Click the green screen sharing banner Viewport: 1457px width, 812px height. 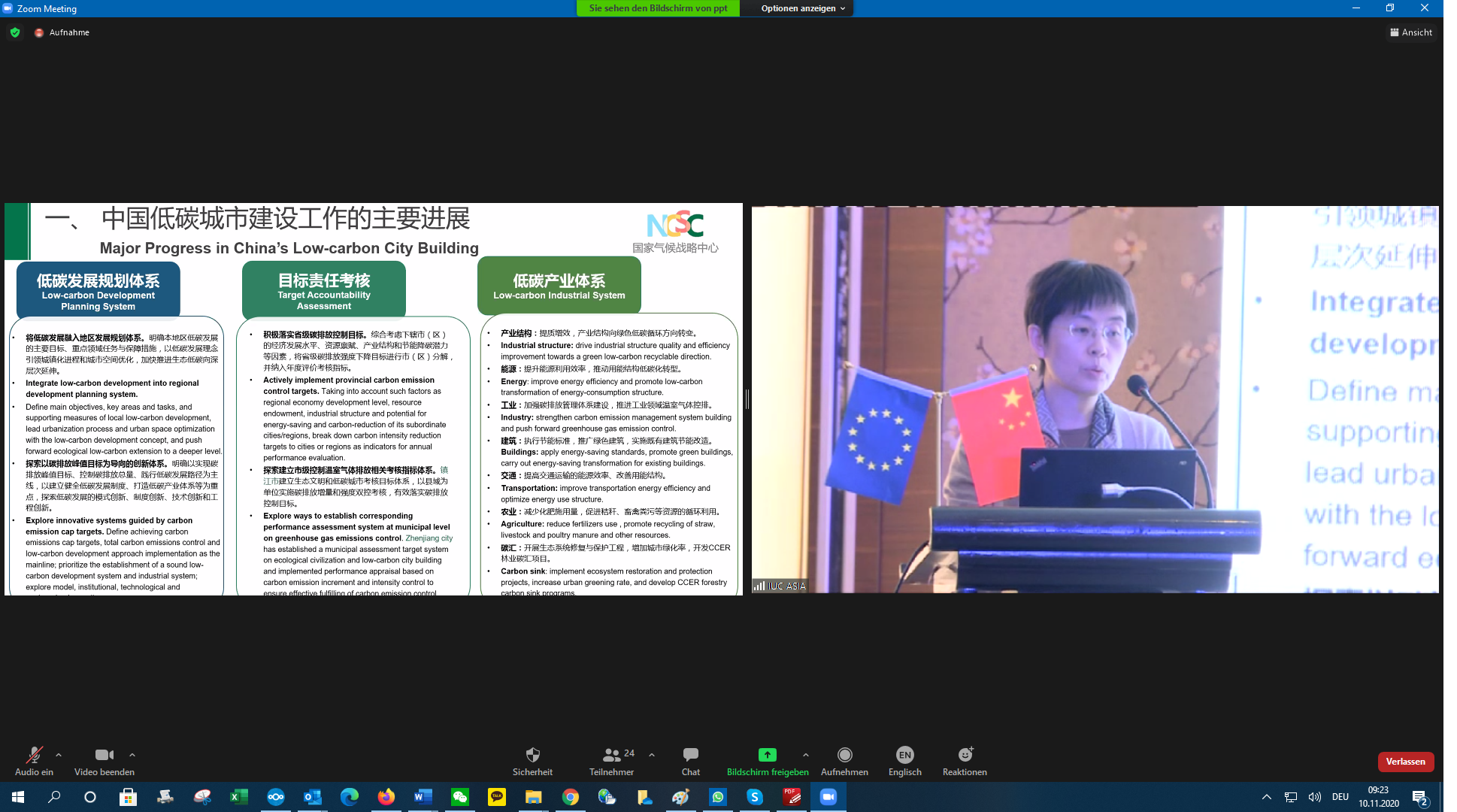658,8
